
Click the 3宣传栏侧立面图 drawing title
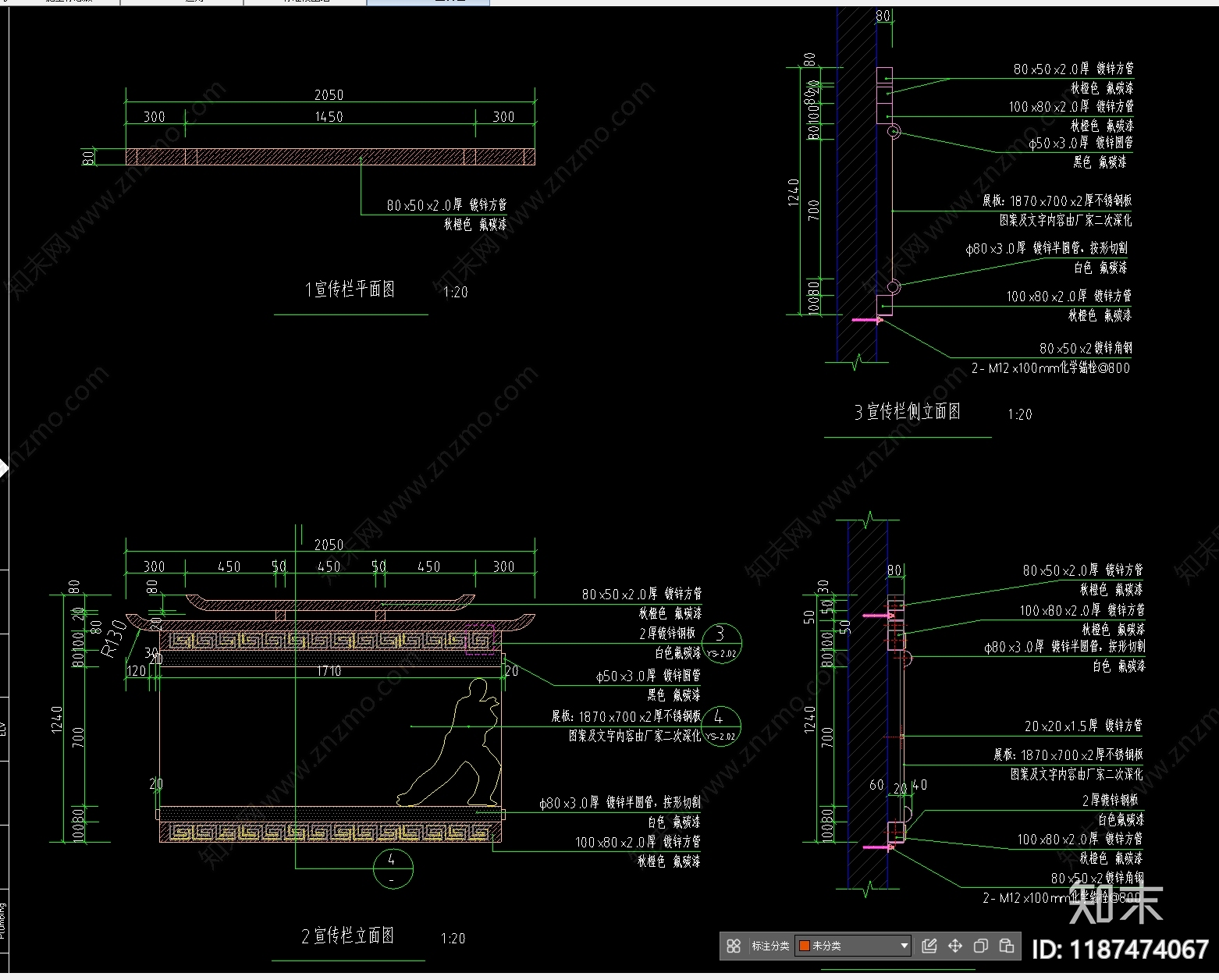coord(907,411)
